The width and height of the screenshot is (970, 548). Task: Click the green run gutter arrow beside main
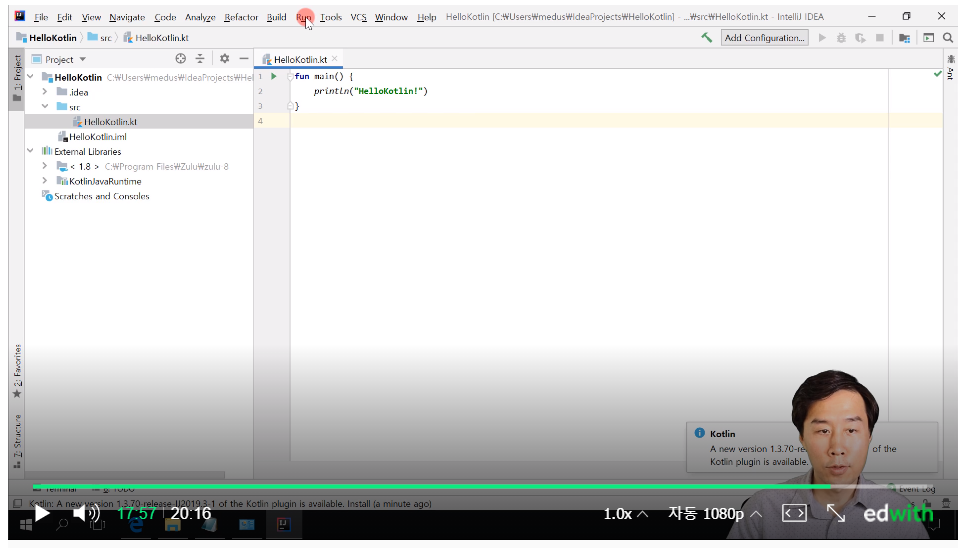pos(273,76)
